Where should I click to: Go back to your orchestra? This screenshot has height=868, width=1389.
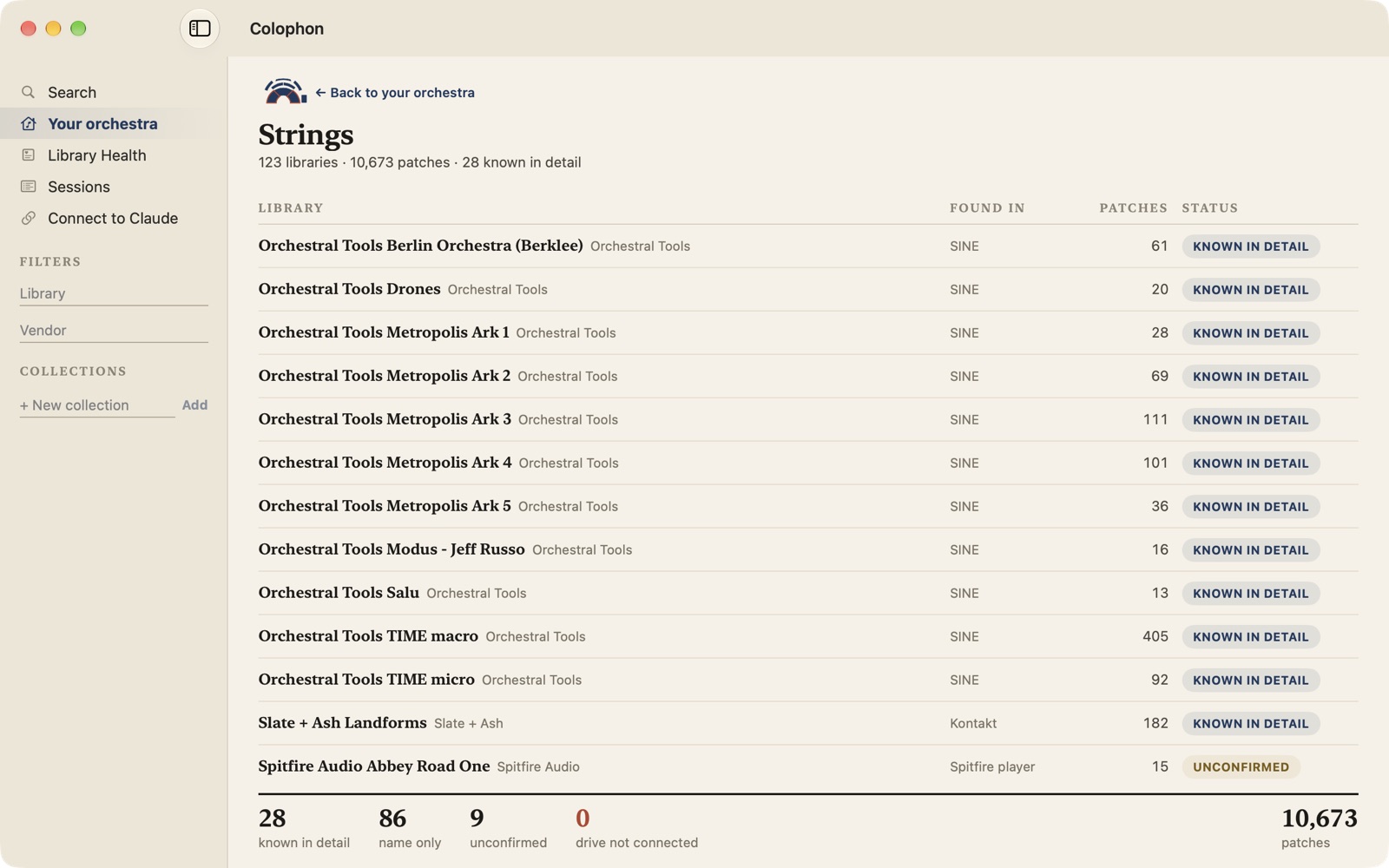395,92
